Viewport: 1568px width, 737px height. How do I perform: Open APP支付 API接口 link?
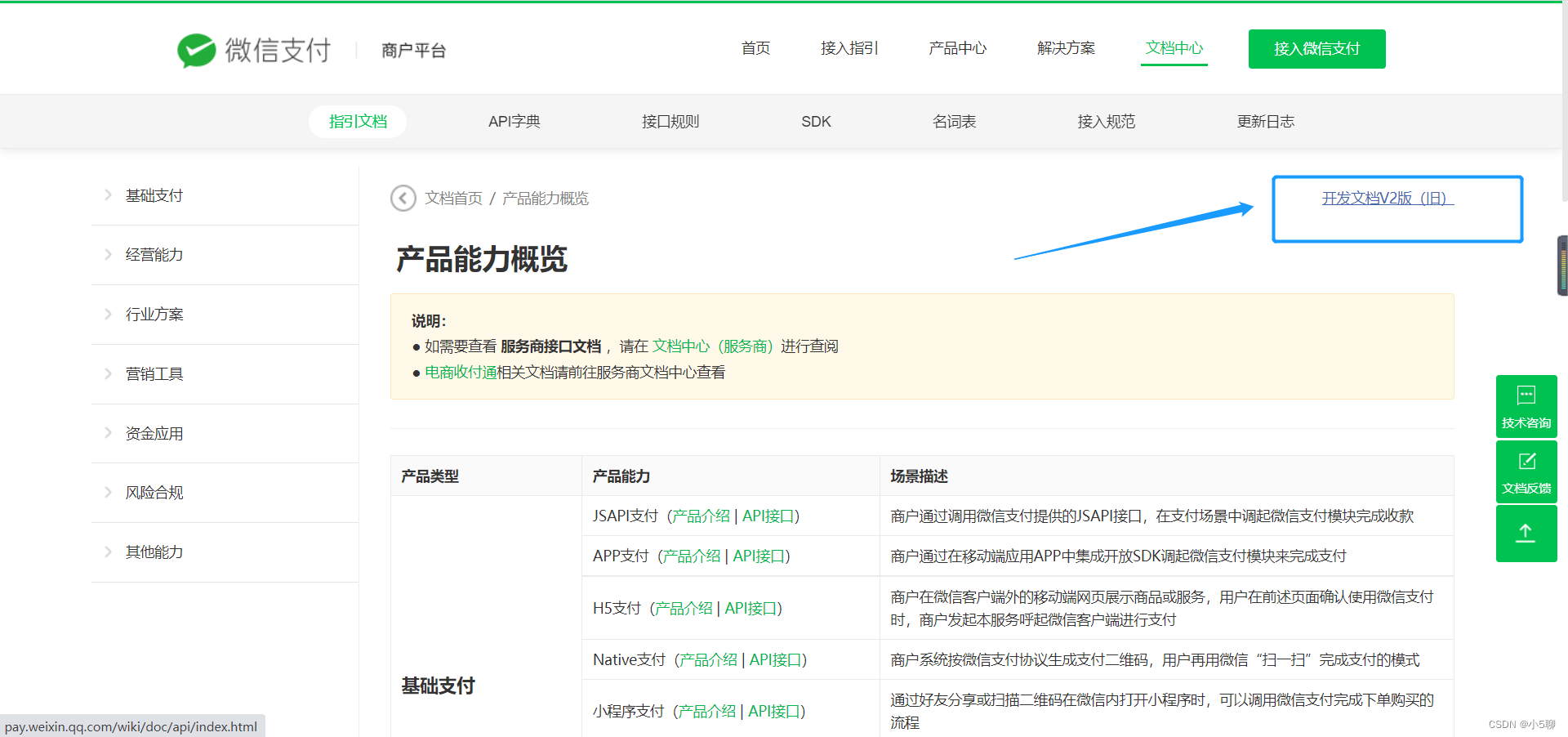pyautogui.click(x=759, y=556)
